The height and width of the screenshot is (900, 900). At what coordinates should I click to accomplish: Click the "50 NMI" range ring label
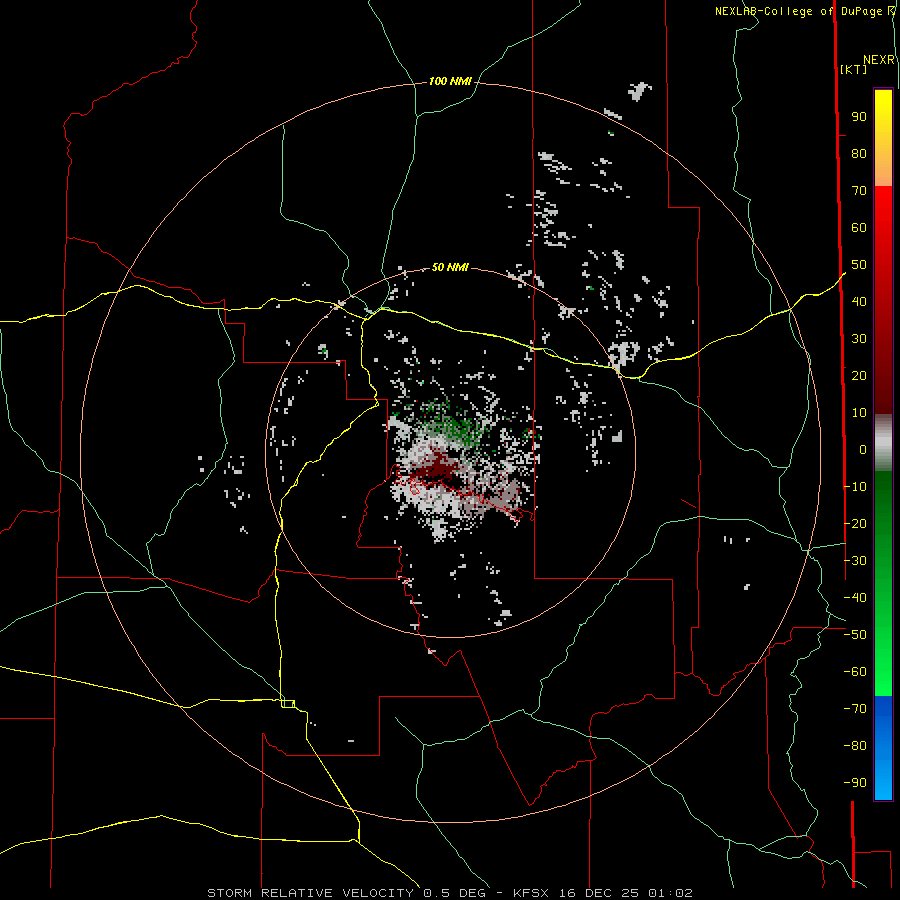tap(450, 267)
